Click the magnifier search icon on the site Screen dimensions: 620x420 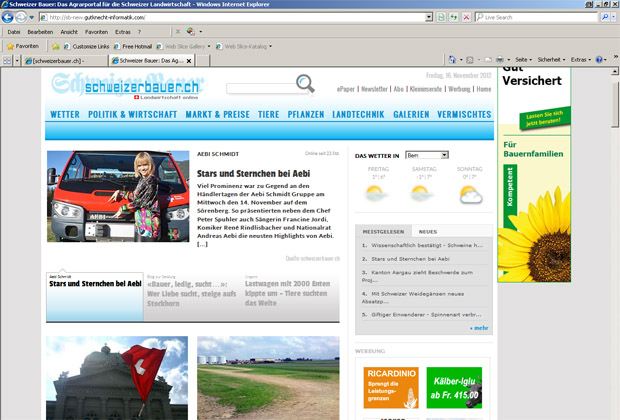click(306, 89)
